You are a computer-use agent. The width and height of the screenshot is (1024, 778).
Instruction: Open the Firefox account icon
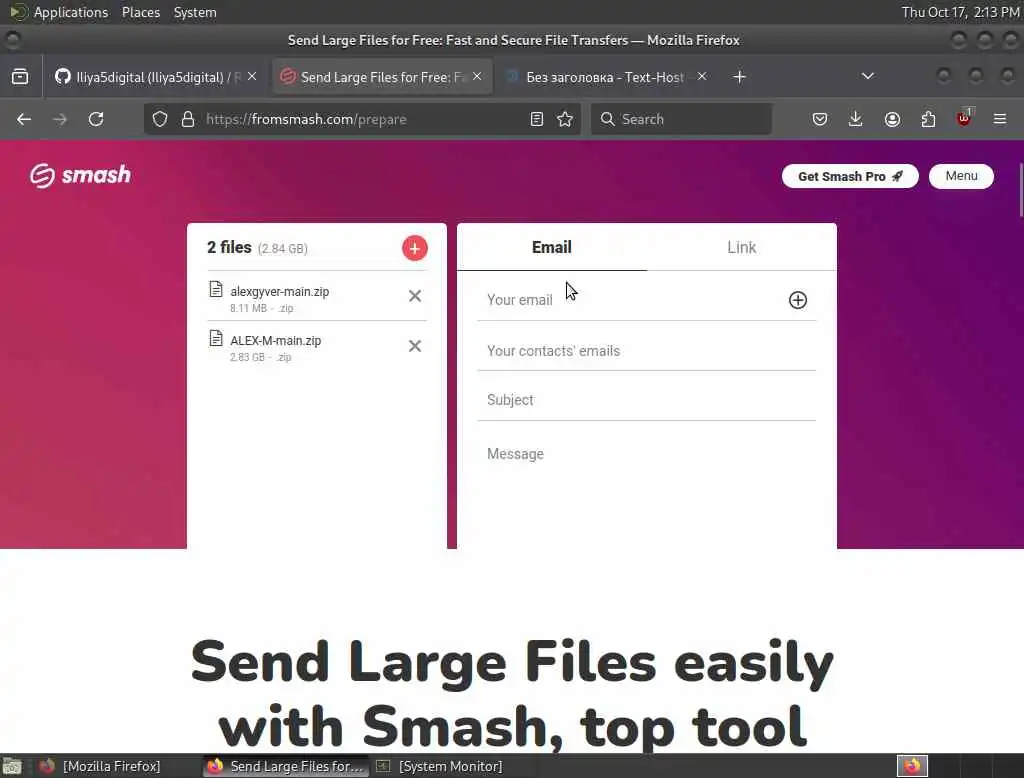pos(892,119)
